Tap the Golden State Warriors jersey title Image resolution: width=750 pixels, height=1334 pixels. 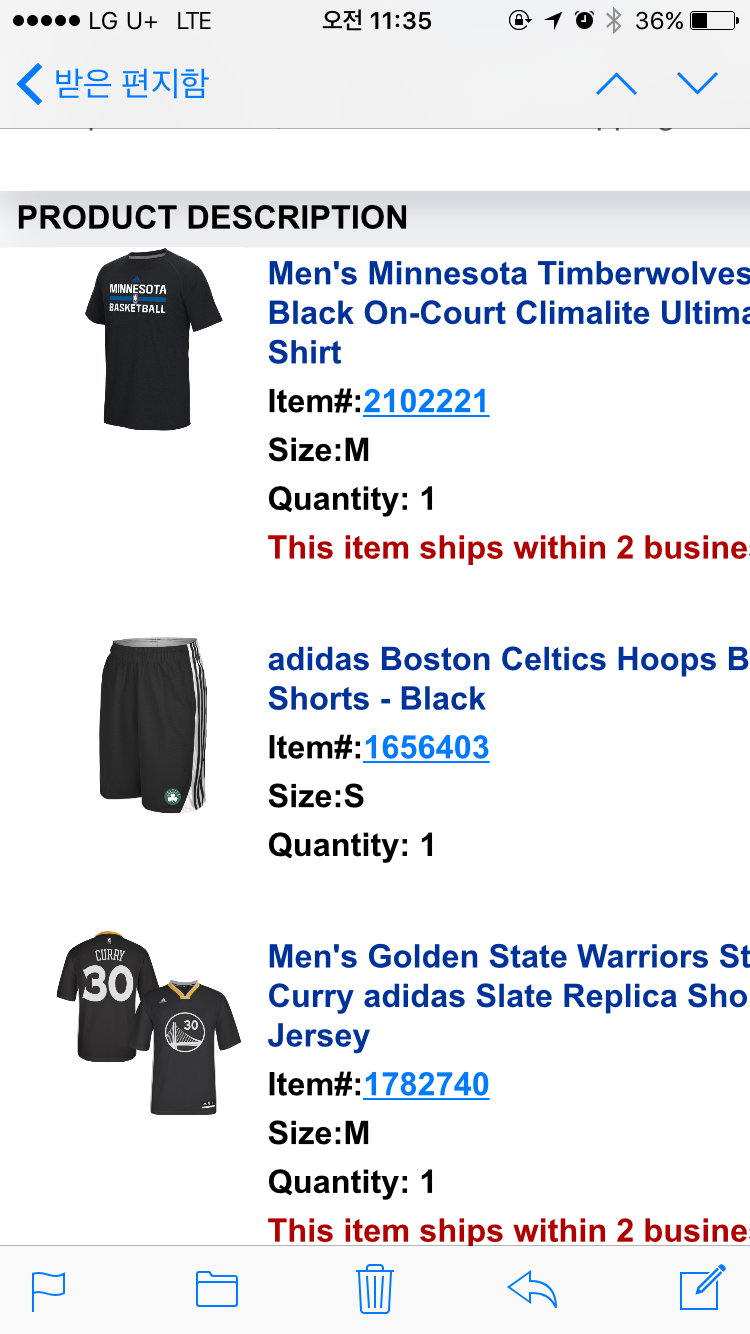(x=509, y=996)
